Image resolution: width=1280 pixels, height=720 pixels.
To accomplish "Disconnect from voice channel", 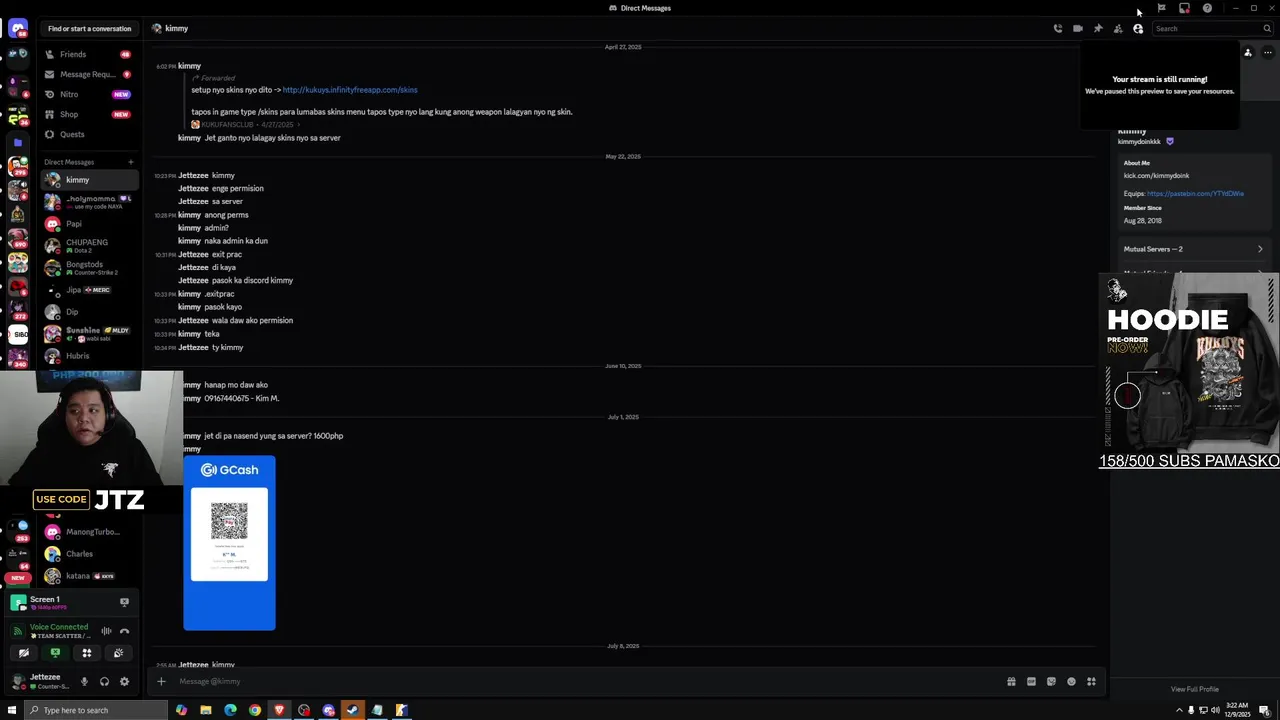I will pyautogui.click(x=124, y=631).
